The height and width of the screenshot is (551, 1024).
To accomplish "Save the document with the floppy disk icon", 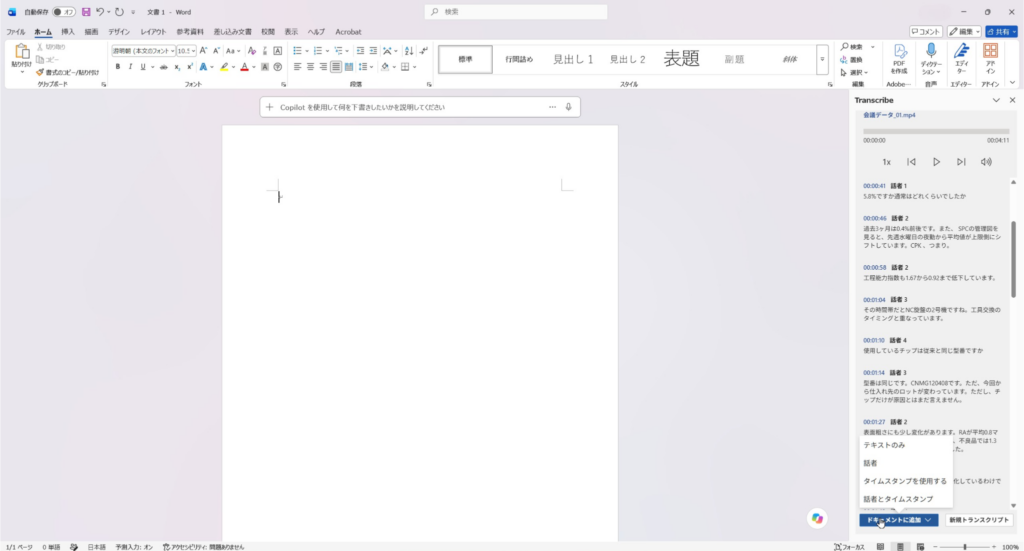I will click(86, 12).
